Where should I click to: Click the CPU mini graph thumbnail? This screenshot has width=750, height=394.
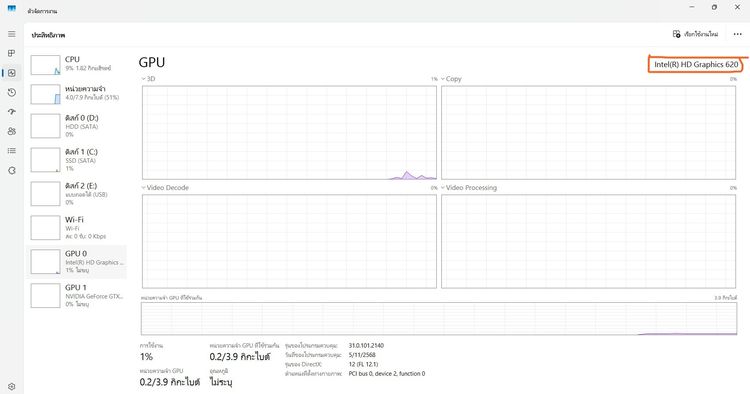click(45, 65)
